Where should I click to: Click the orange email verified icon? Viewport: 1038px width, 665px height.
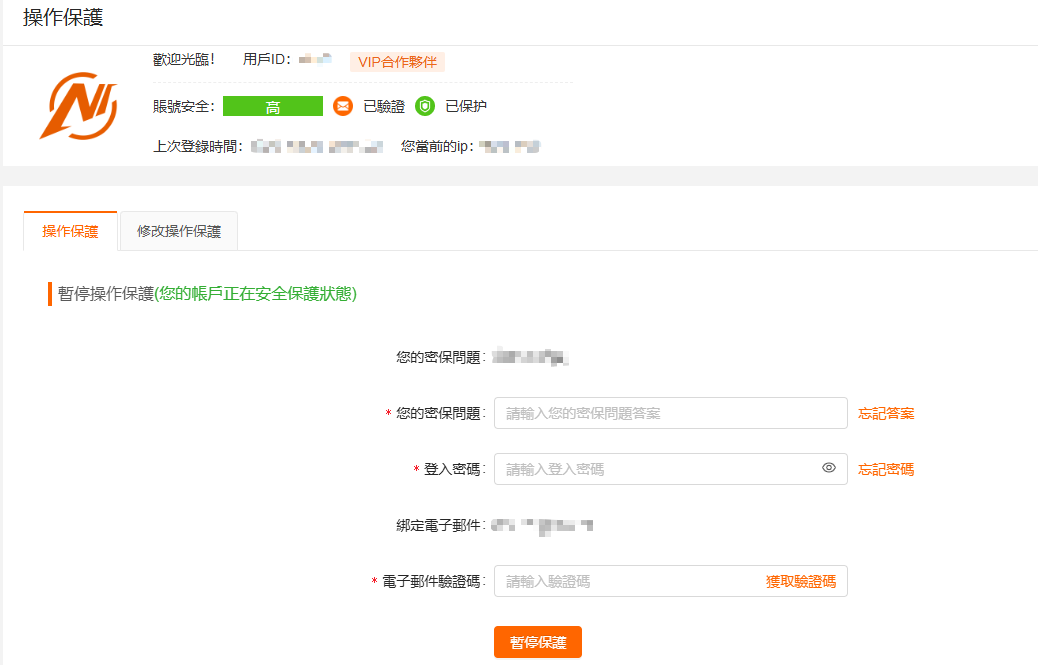point(343,106)
